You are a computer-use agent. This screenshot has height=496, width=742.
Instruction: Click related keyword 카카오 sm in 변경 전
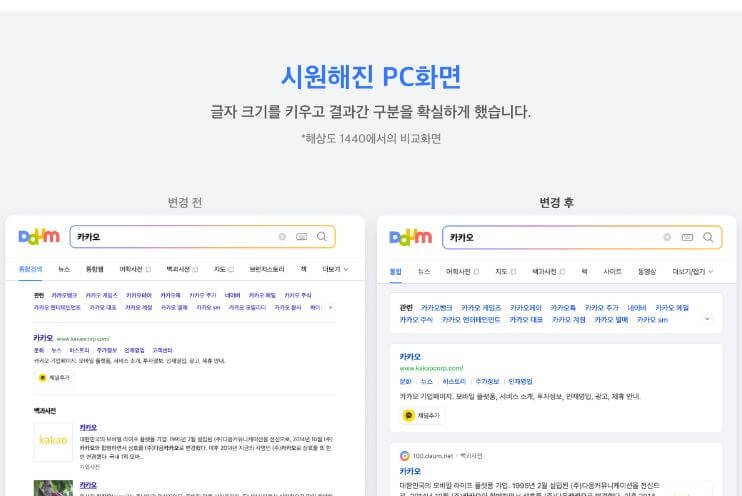[208, 307]
